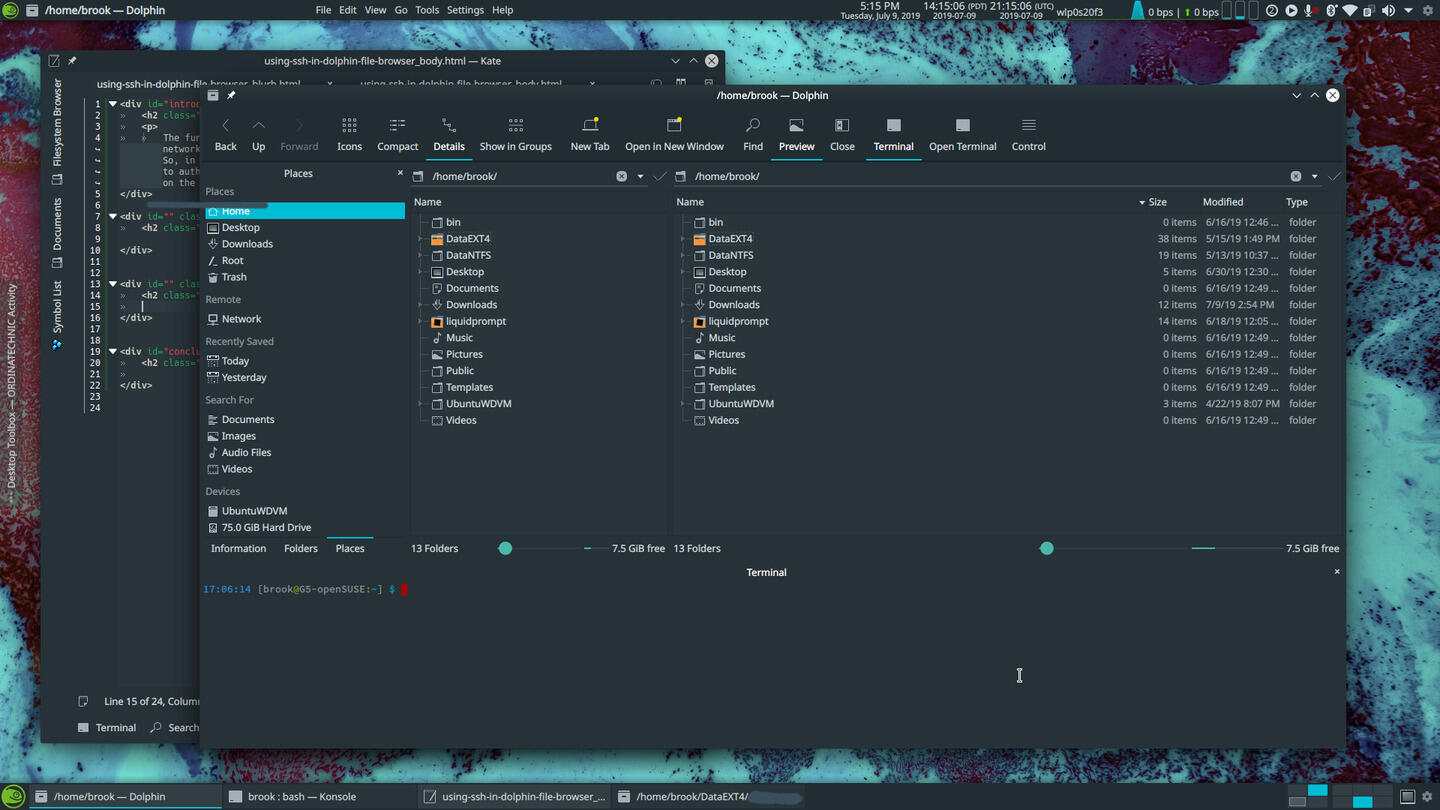Toggle the Preview panel
This screenshot has height=810, width=1440.
[795, 133]
